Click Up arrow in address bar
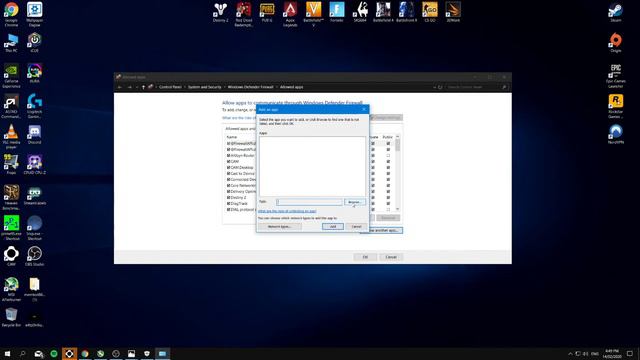The width and height of the screenshot is (640, 360). tap(143, 87)
